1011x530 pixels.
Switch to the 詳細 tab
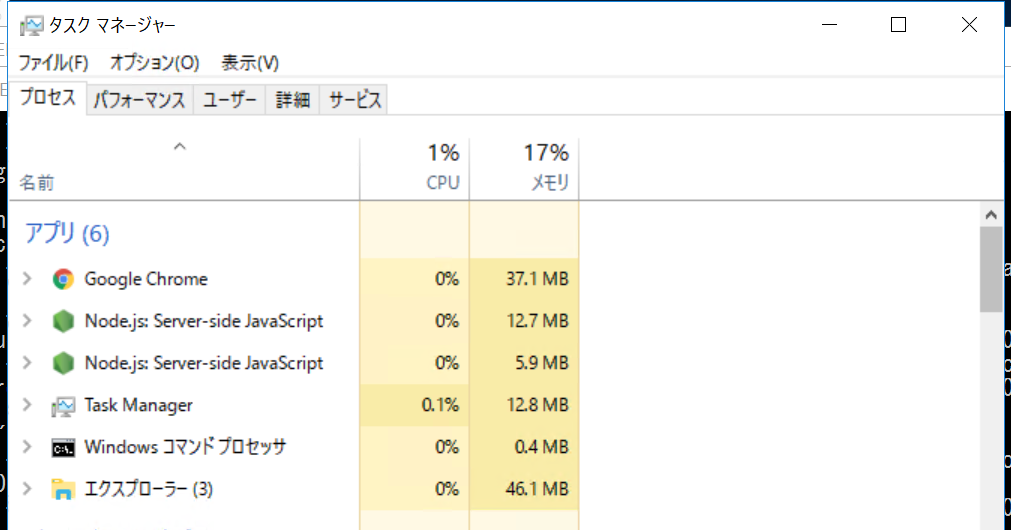293,100
